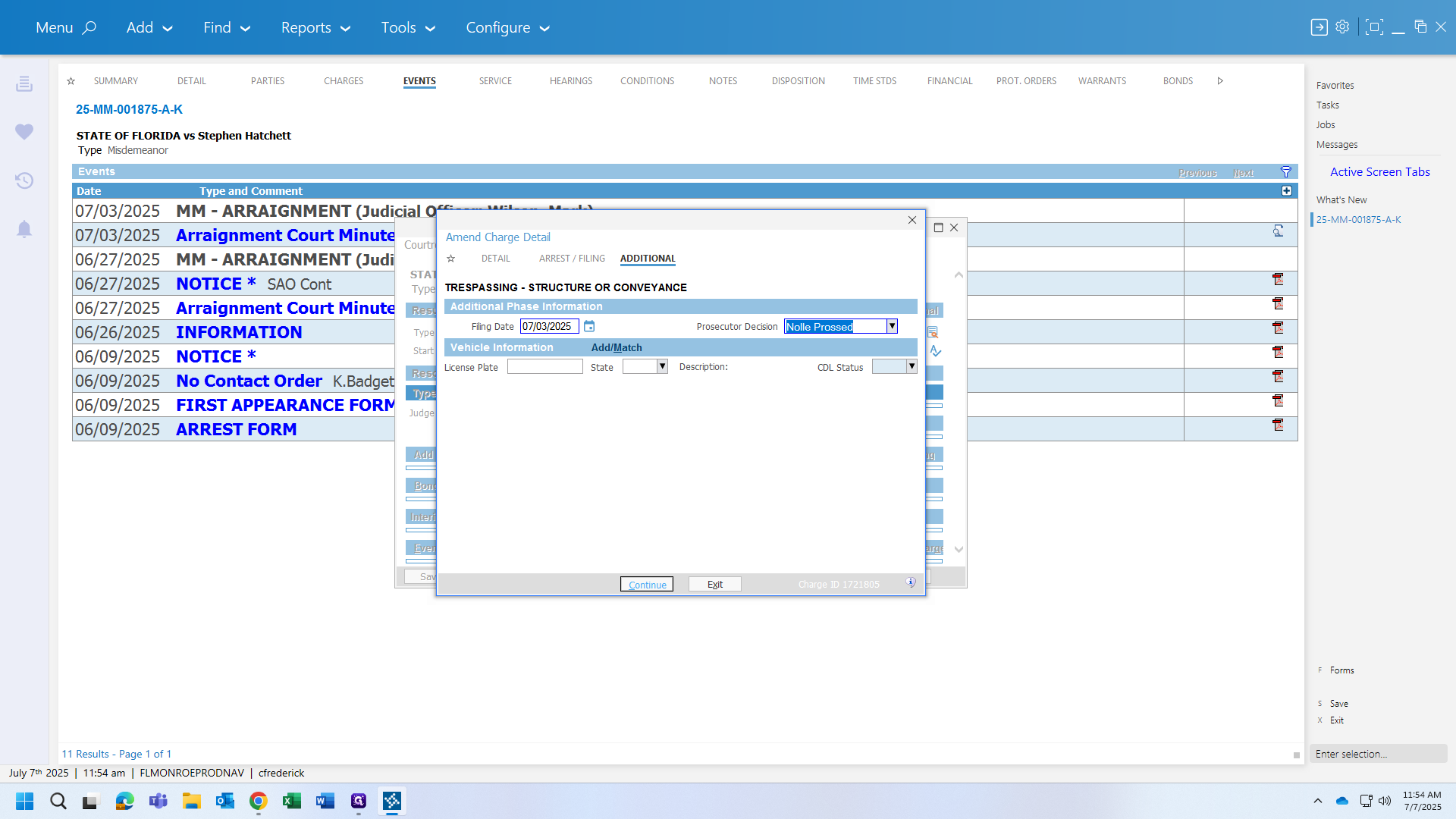The height and width of the screenshot is (819, 1456).
Task: Click Save in the right panel
Action: coord(1338,704)
